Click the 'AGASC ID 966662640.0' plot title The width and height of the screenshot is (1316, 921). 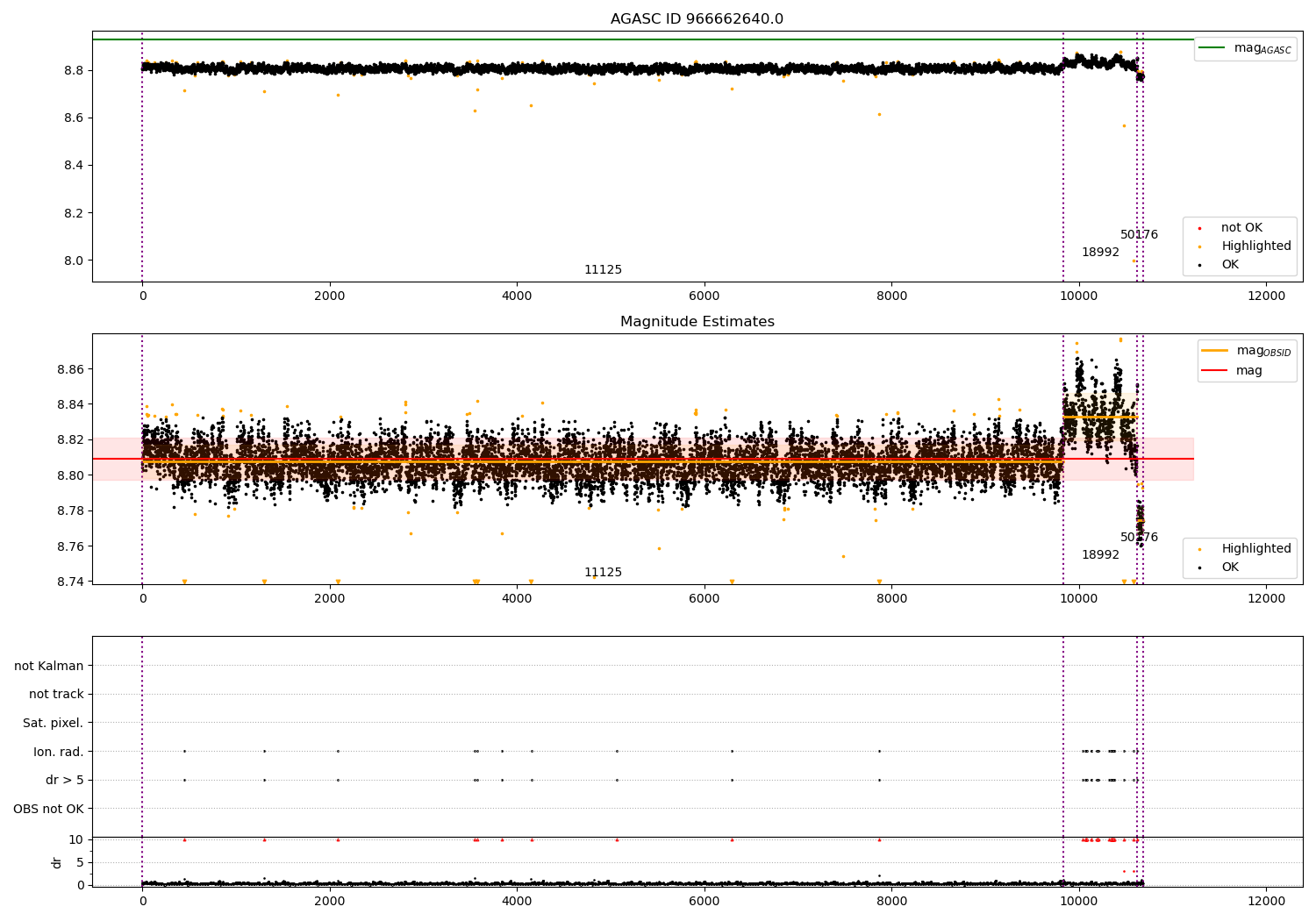[697, 19]
